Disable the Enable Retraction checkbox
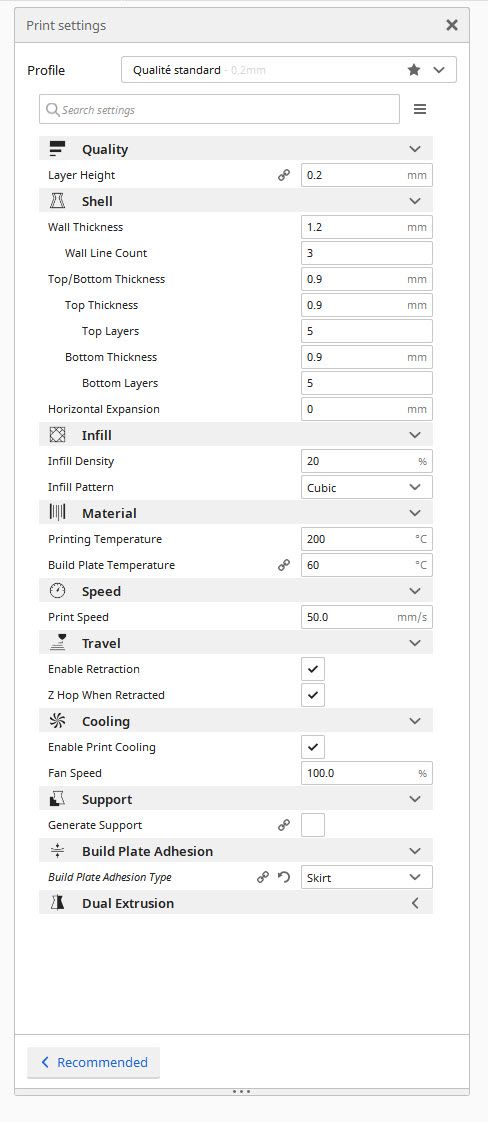The image size is (488, 1122). point(313,669)
